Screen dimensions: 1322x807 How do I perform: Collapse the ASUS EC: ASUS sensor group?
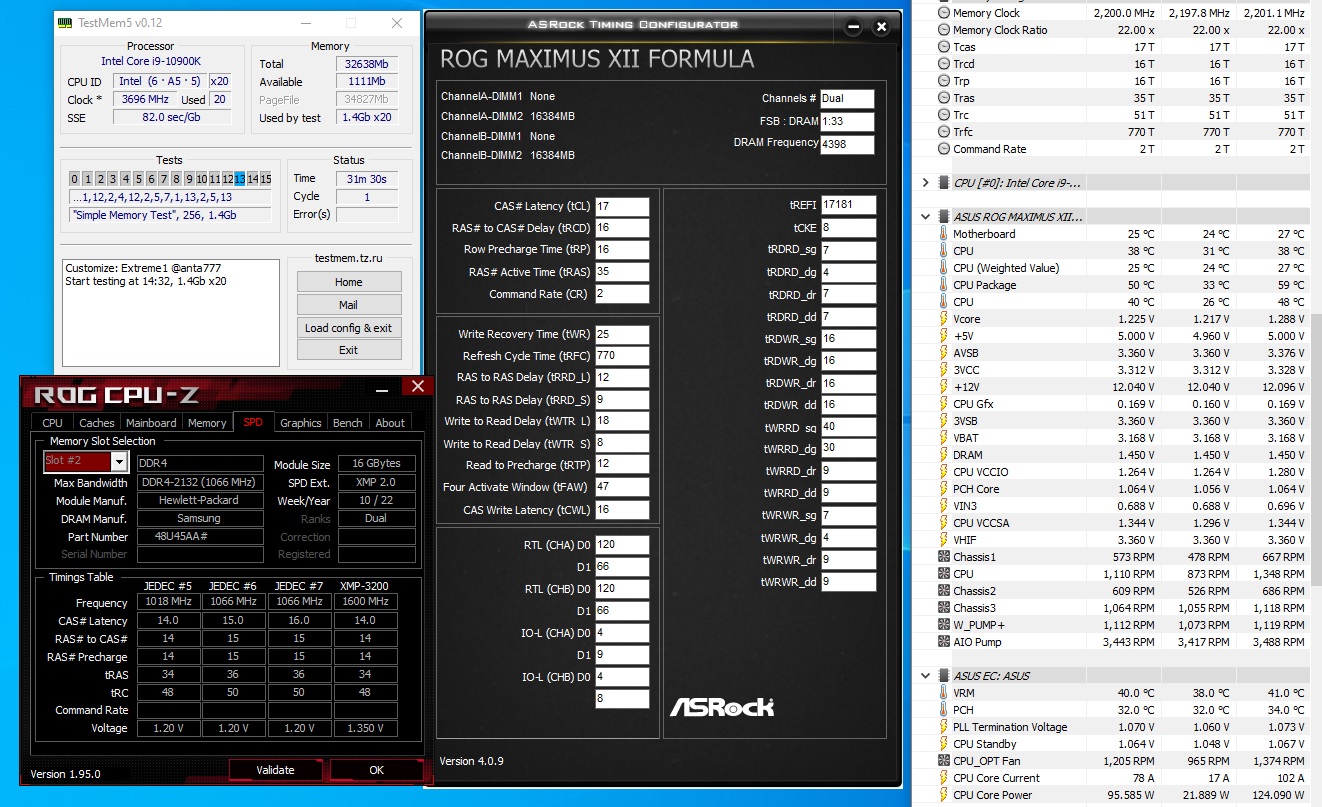tap(925, 676)
